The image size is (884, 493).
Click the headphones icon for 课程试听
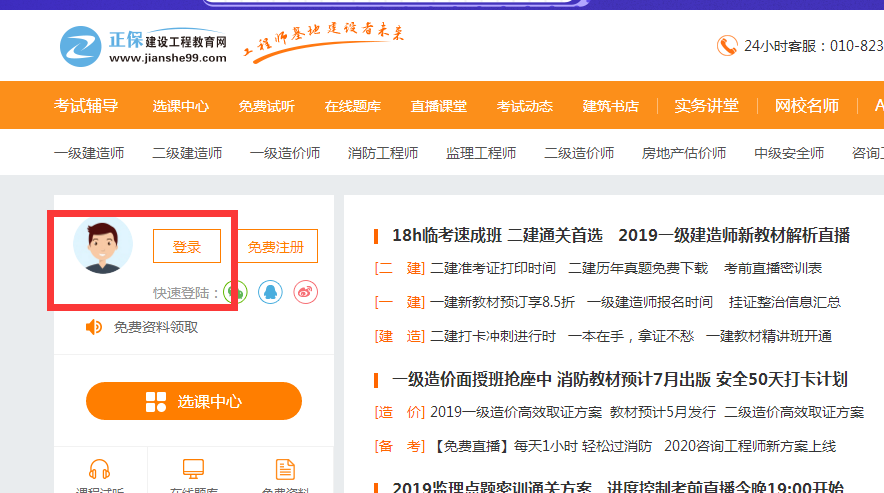click(99, 470)
